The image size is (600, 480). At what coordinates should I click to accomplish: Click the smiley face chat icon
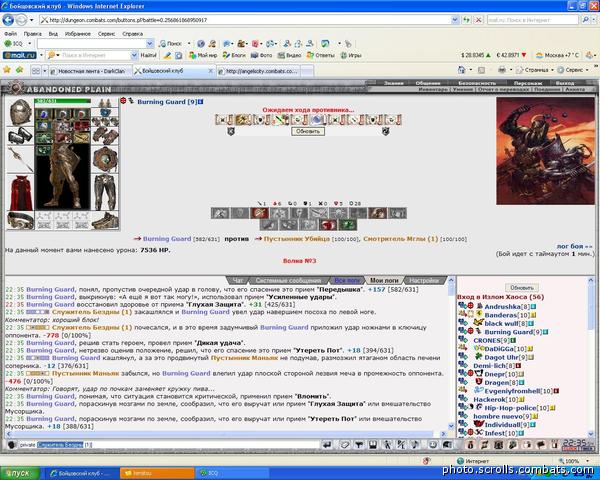pos(433,445)
